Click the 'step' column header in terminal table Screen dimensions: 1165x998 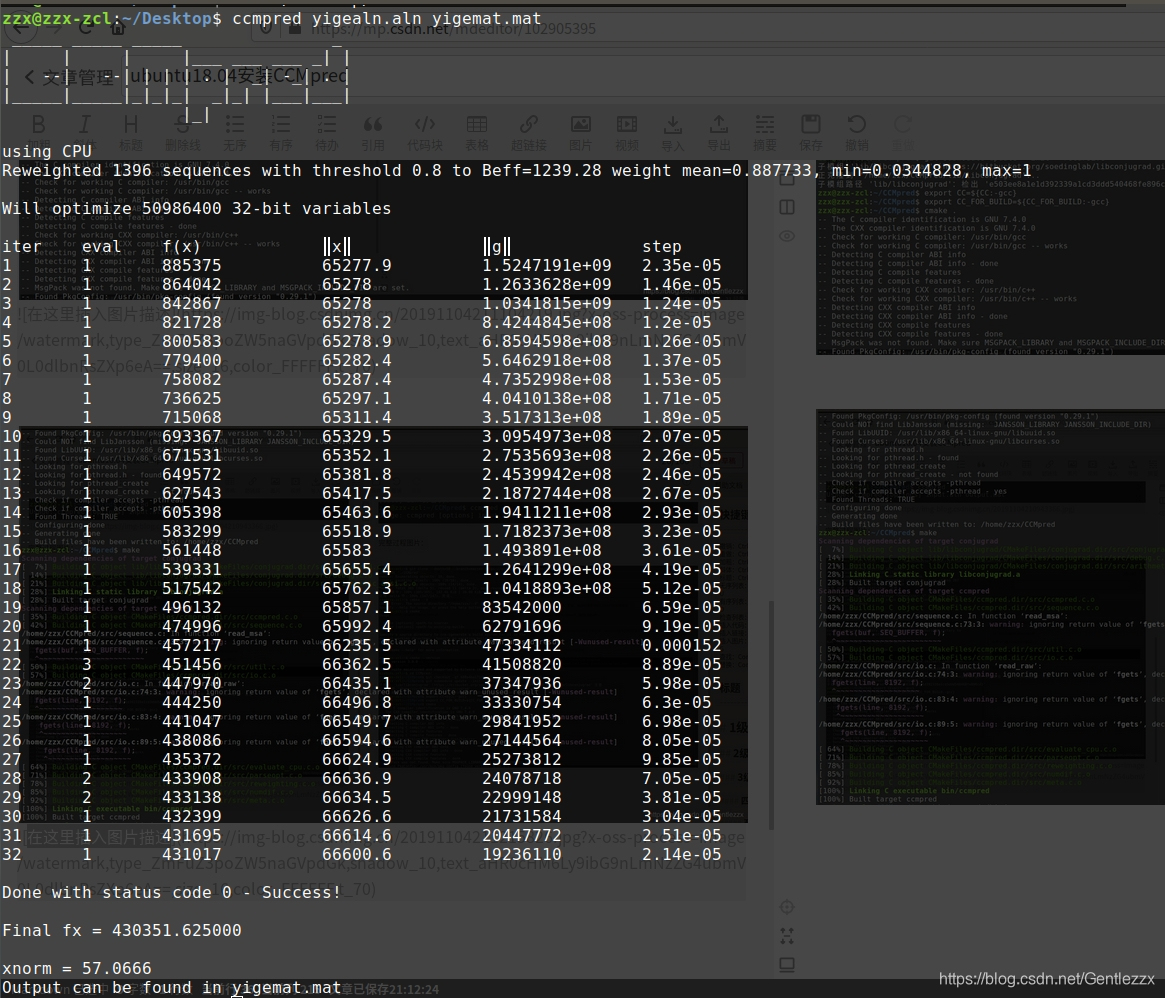(661, 247)
